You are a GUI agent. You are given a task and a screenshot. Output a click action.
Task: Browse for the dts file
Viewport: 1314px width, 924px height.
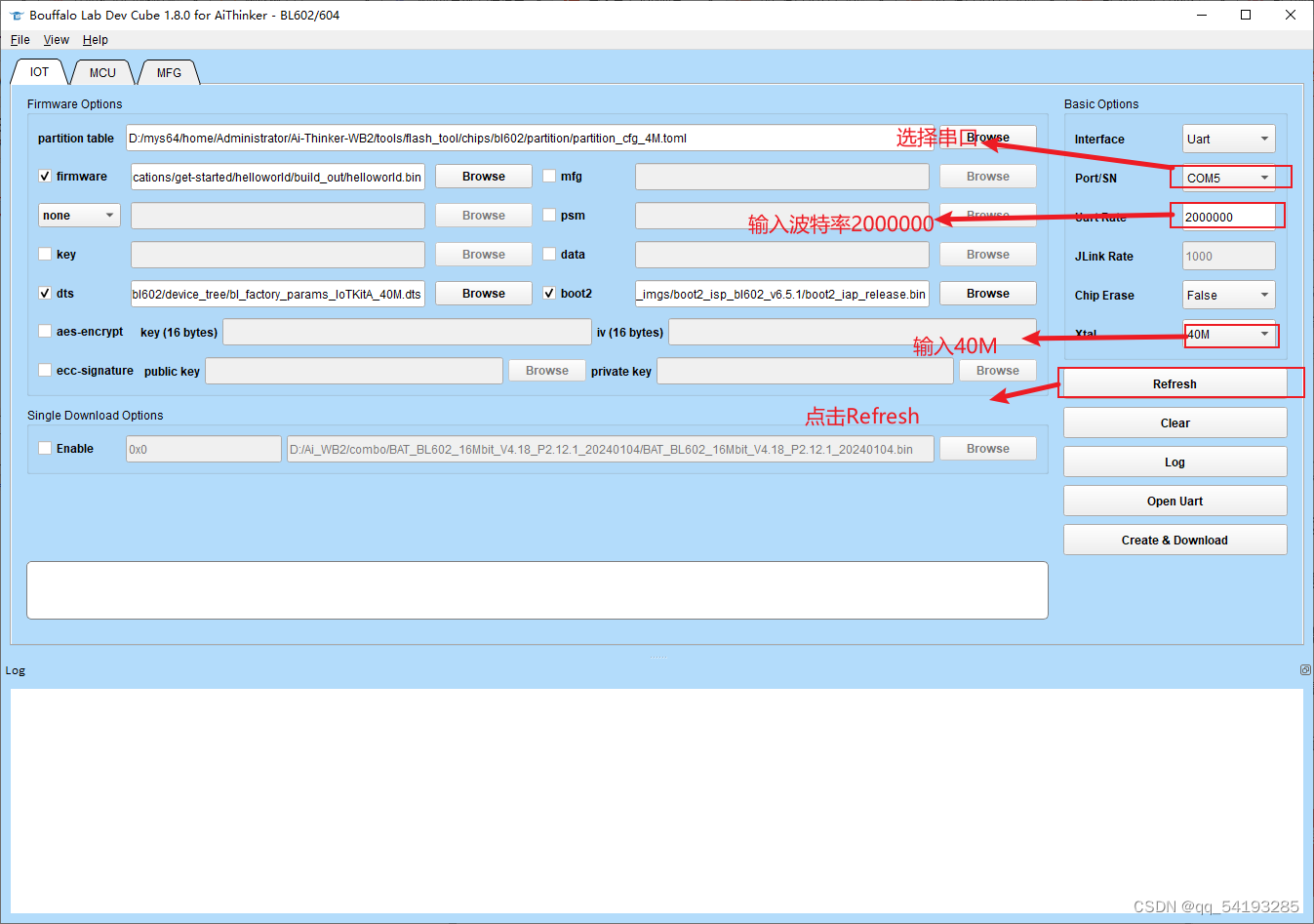[x=484, y=294]
